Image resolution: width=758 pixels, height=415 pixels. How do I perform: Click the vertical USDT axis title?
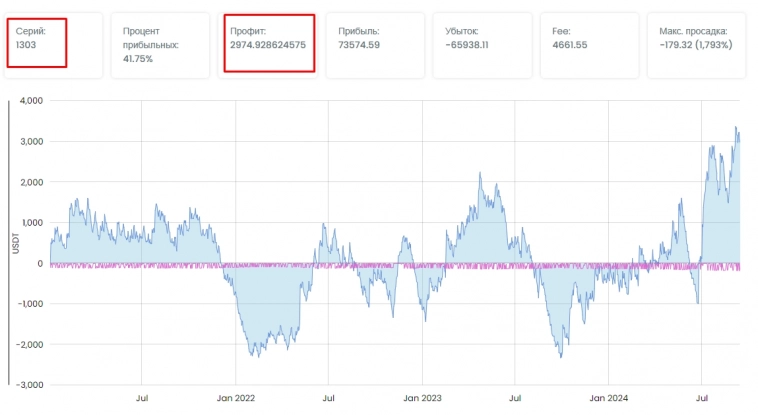tap(16, 243)
